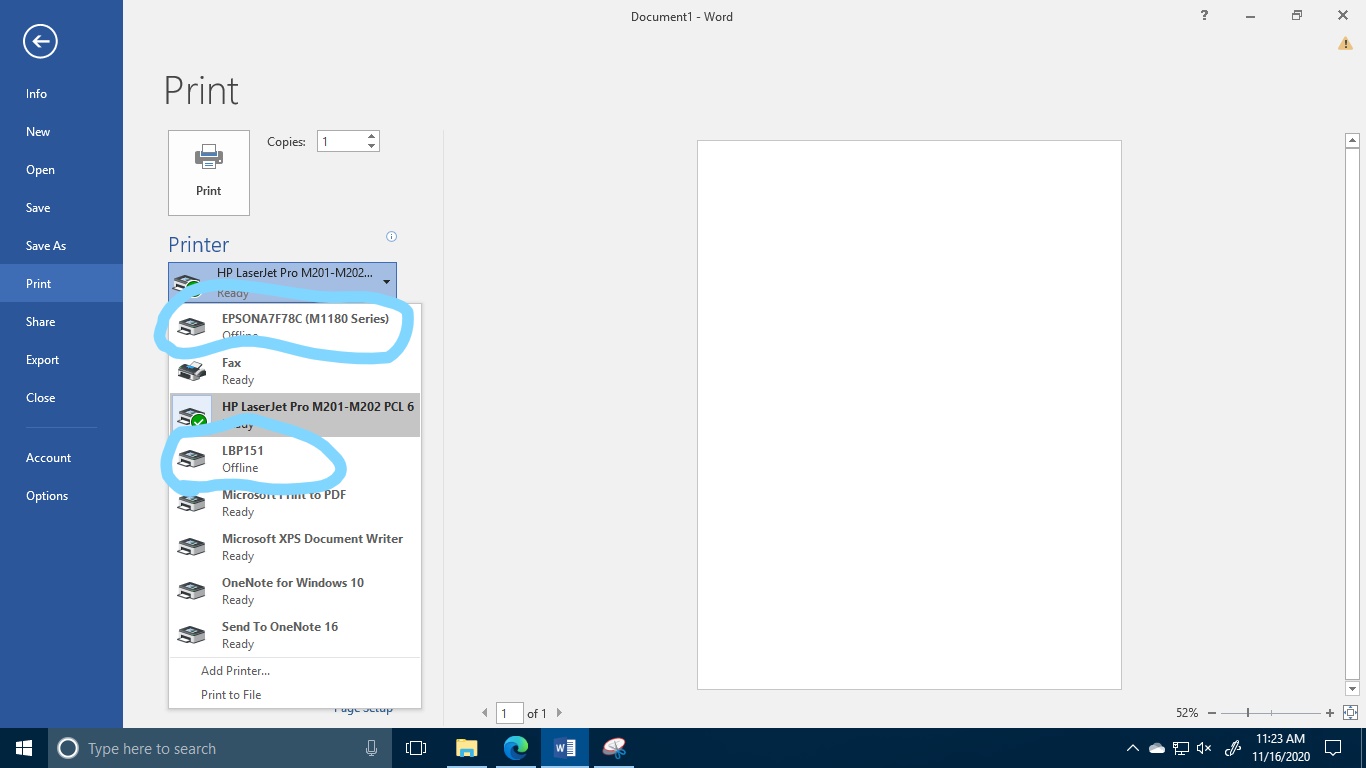Click the taskbar search box
This screenshot has width=1366, height=768.
pyautogui.click(x=222, y=748)
